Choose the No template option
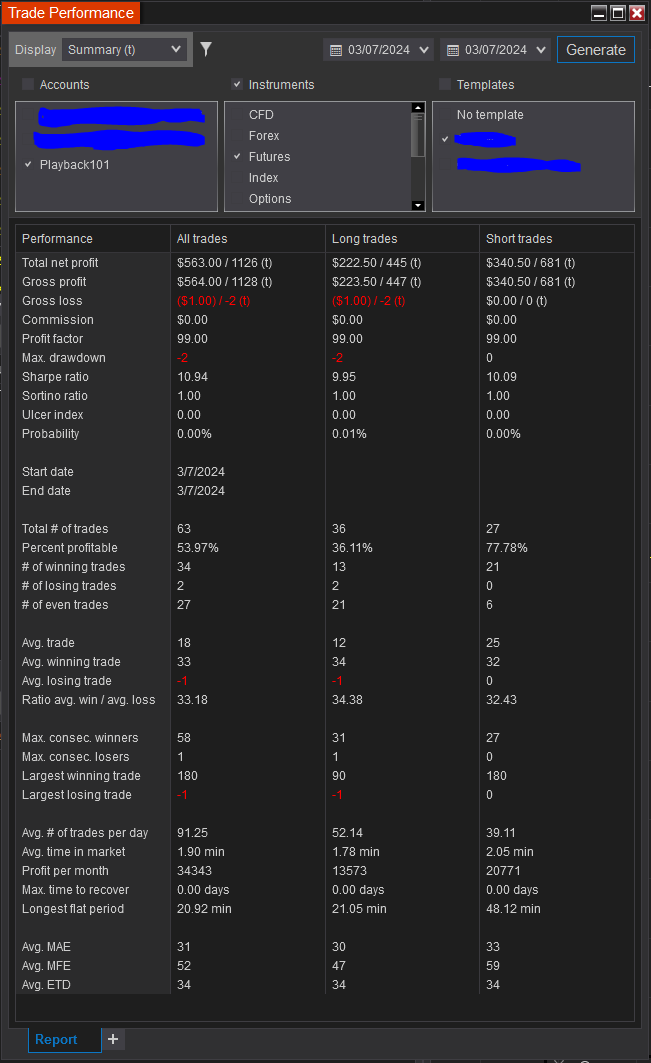Image resolution: width=651 pixels, height=1063 pixels. point(490,115)
